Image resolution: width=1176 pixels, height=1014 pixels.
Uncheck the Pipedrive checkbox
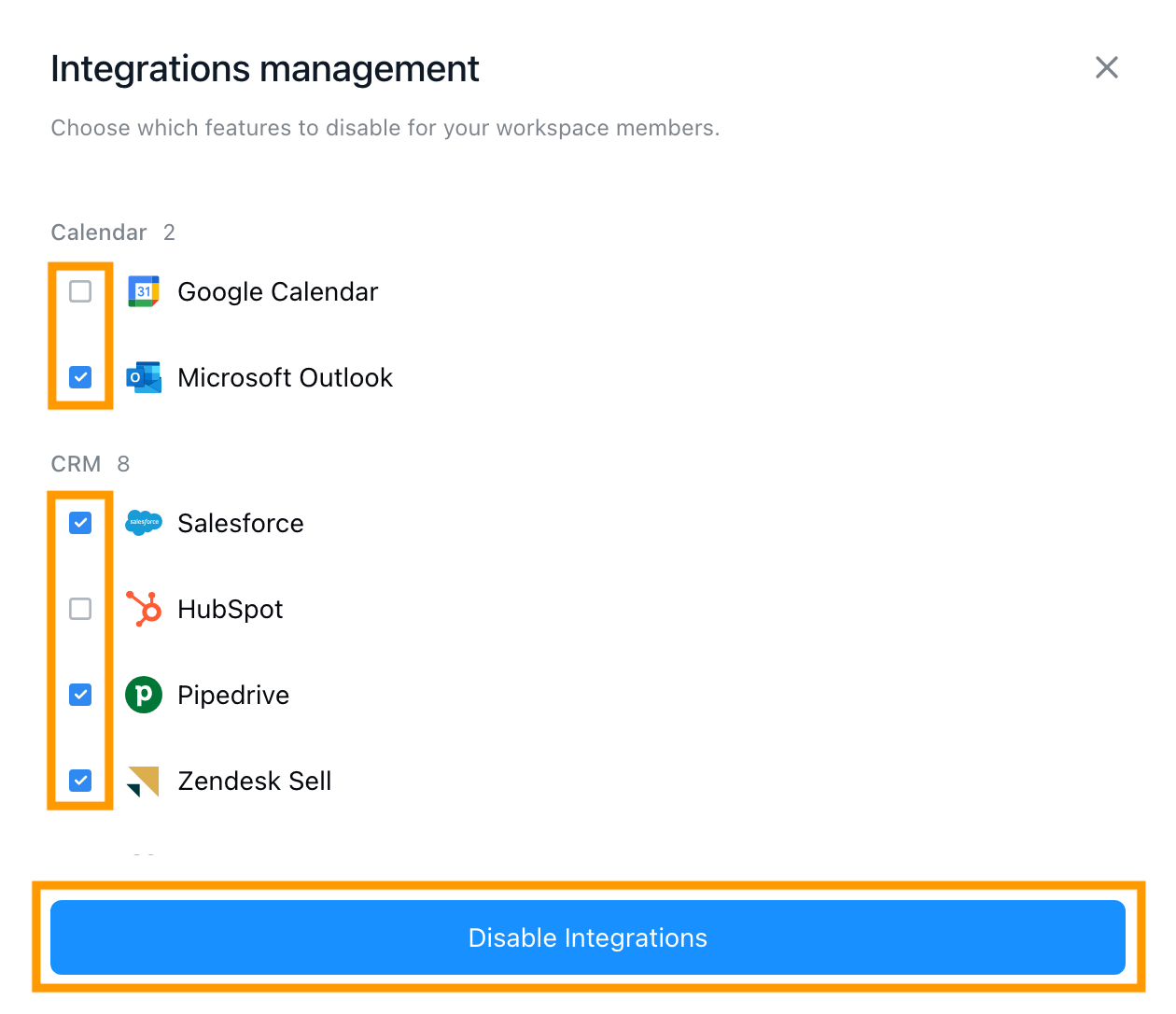point(80,695)
